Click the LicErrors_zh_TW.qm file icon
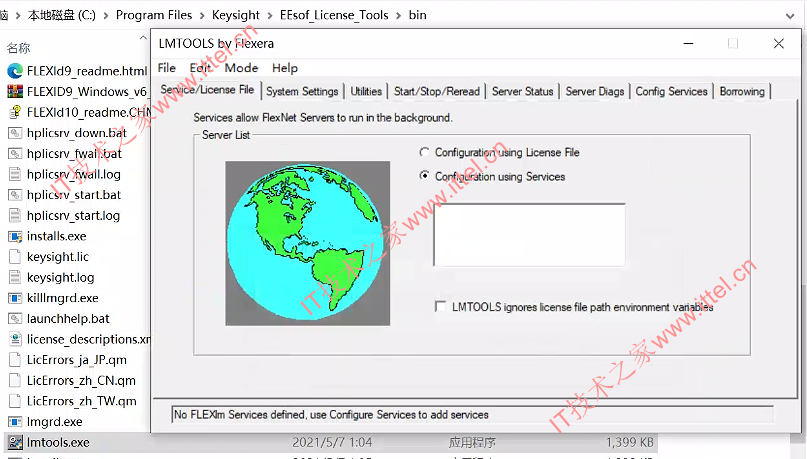 tap(15, 401)
